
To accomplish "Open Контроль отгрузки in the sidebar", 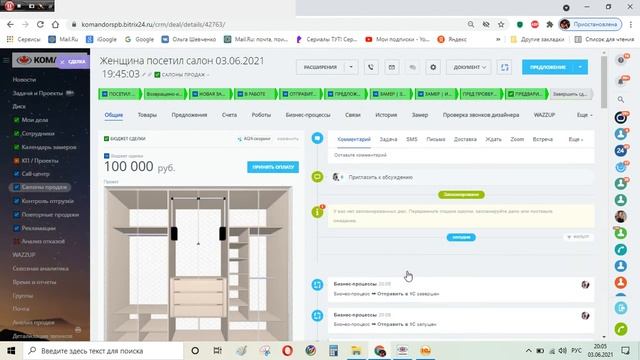I will (47, 201).
